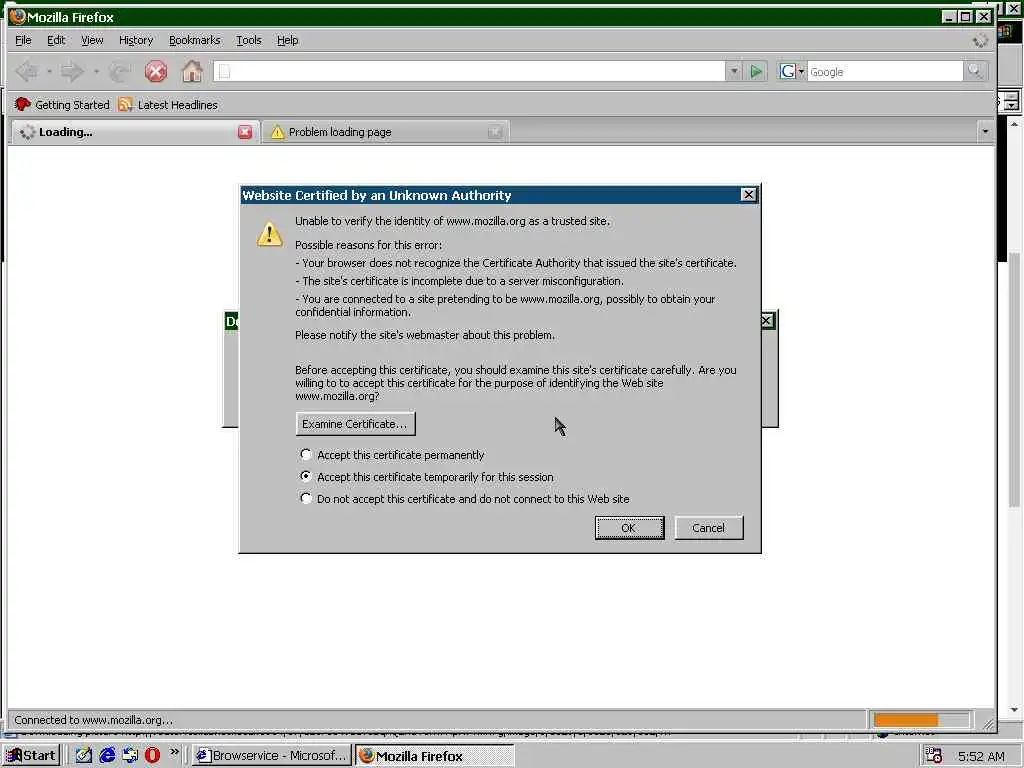Go to the Home page icon
The width and height of the screenshot is (1024, 768).
click(191, 71)
